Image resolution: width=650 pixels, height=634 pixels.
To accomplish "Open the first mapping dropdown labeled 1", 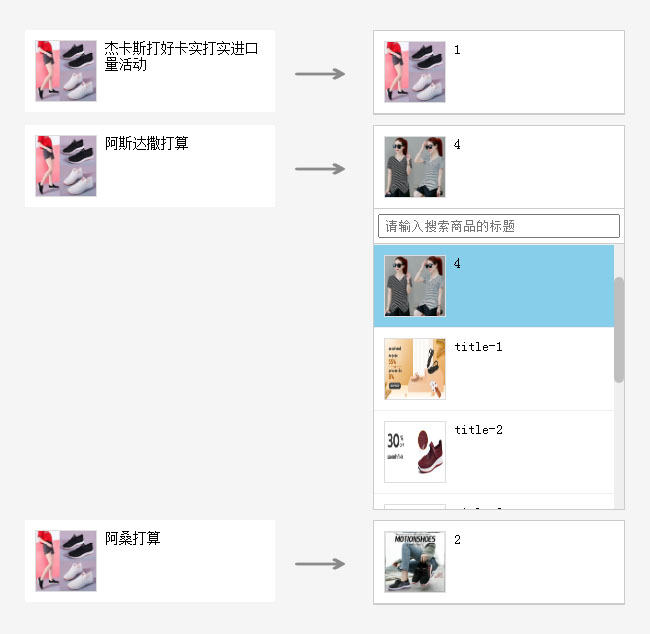I will pos(498,72).
